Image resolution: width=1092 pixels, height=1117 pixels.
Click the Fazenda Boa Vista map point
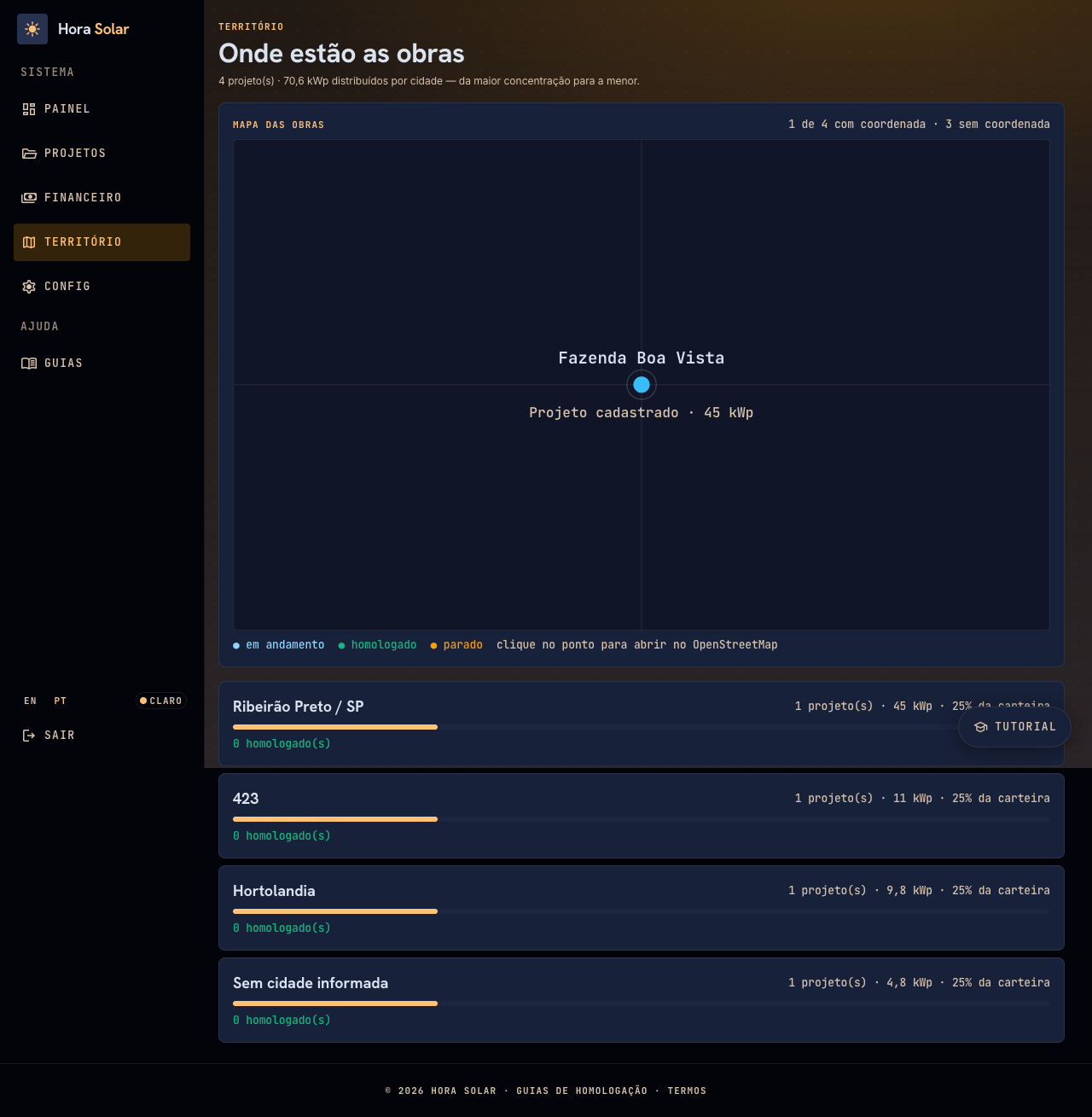[642, 385]
